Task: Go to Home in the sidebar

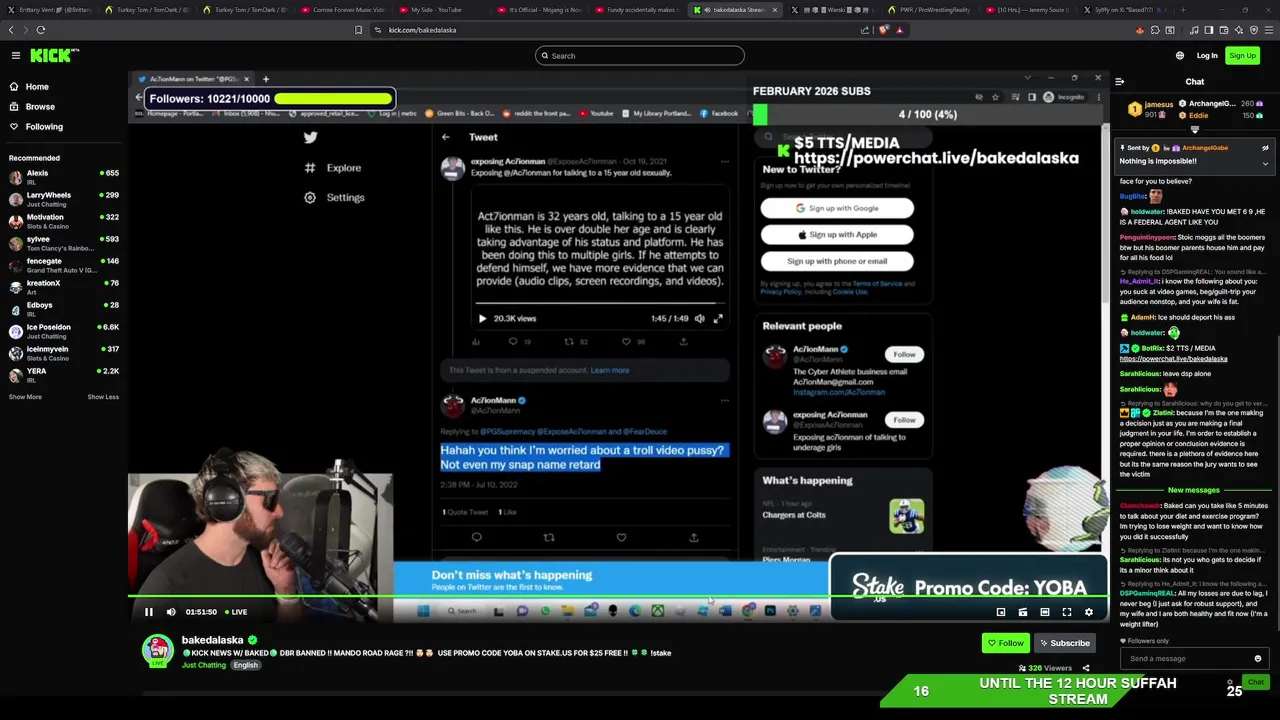Action: pos(37,87)
